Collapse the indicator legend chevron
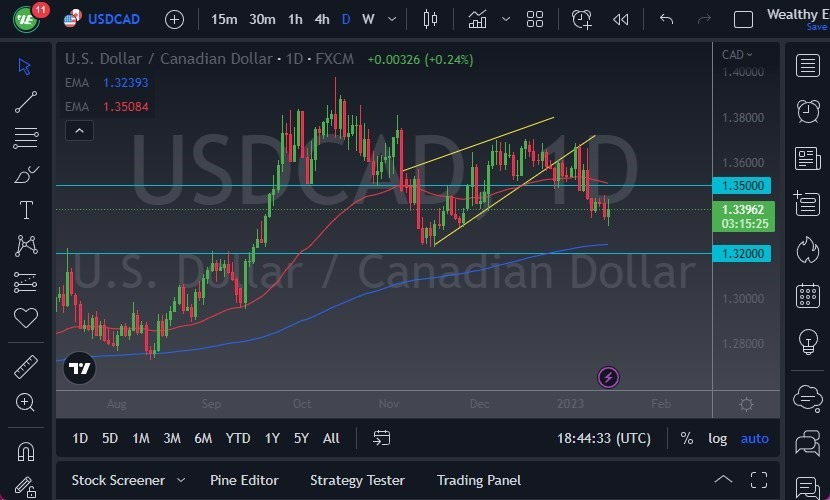 coord(79,131)
